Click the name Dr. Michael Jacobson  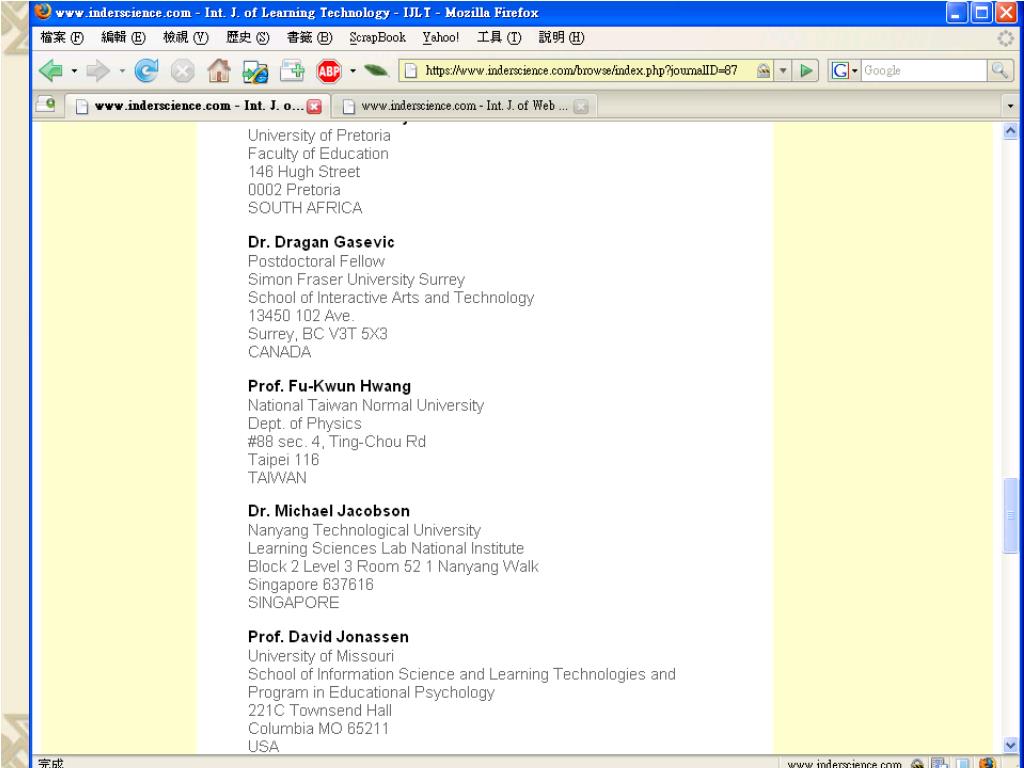328,511
